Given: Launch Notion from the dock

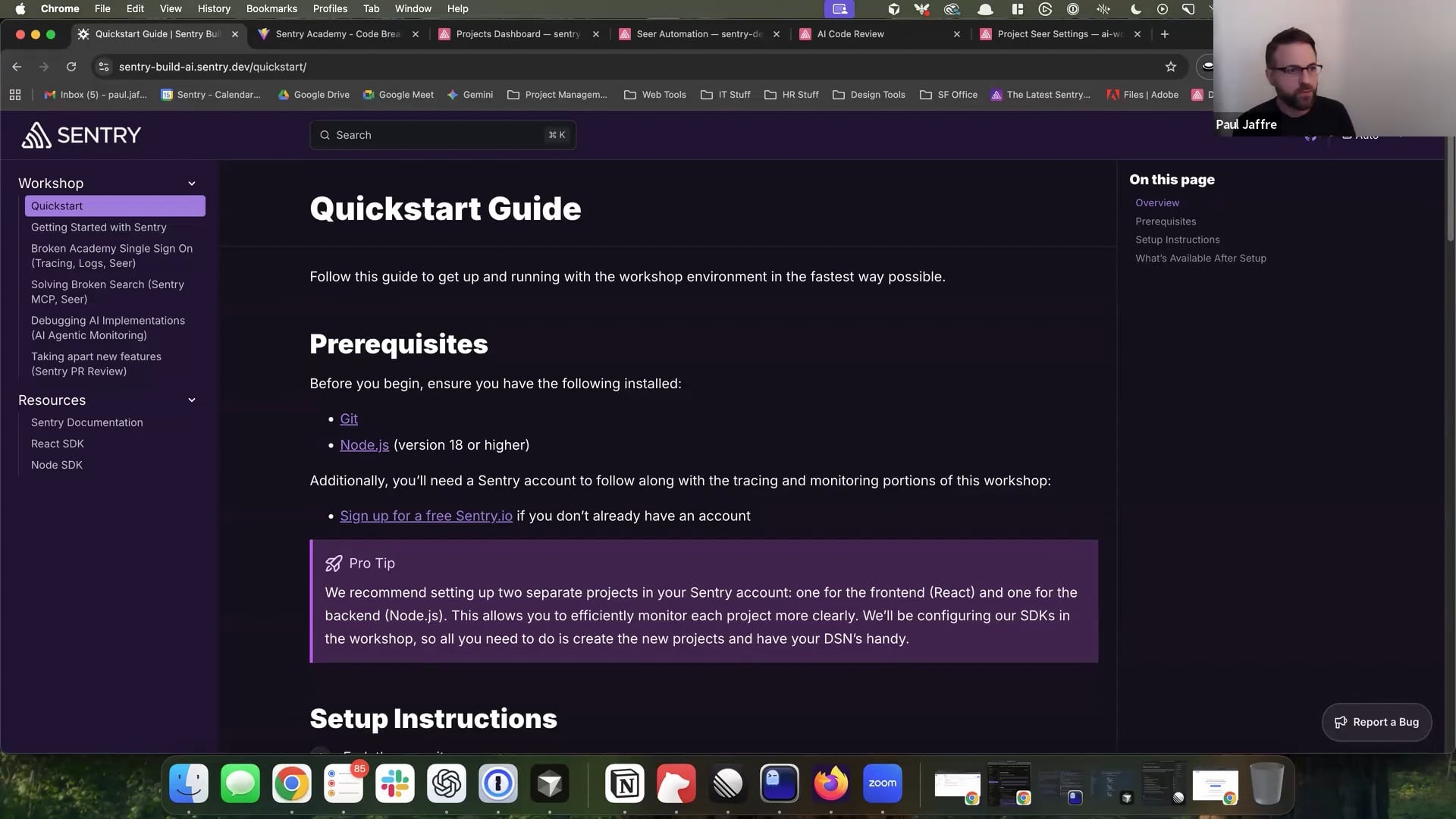Looking at the screenshot, I should click(624, 783).
